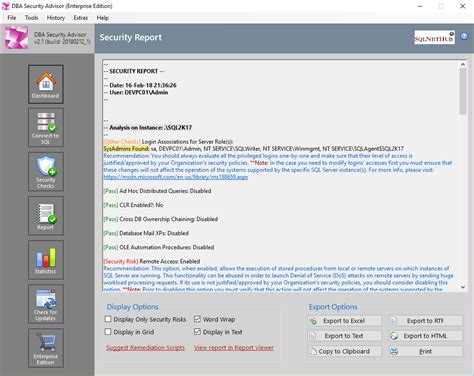Image resolution: width=474 pixels, height=376 pixels.
Task: Enable Display in Grid checkbox
Action: pyautogui.click(x=108, y=332)
